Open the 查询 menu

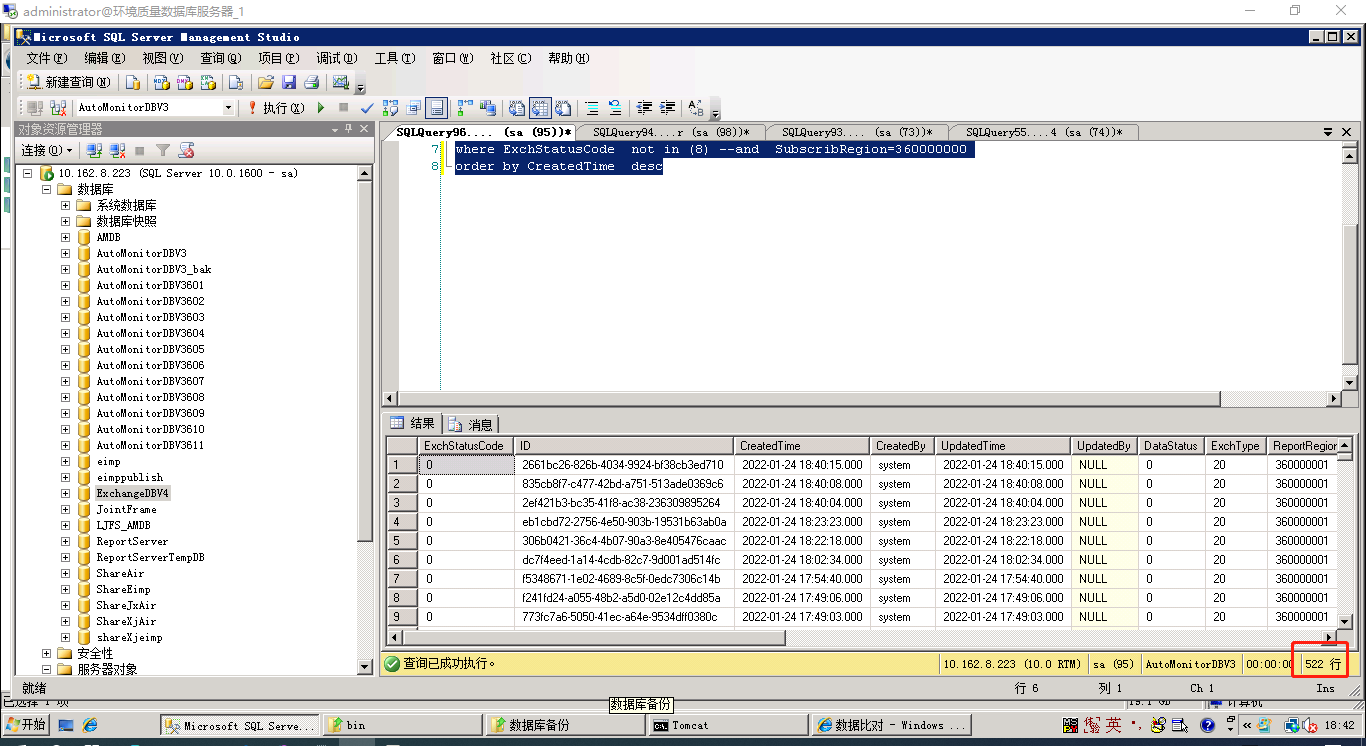click(x=221, y=58)
